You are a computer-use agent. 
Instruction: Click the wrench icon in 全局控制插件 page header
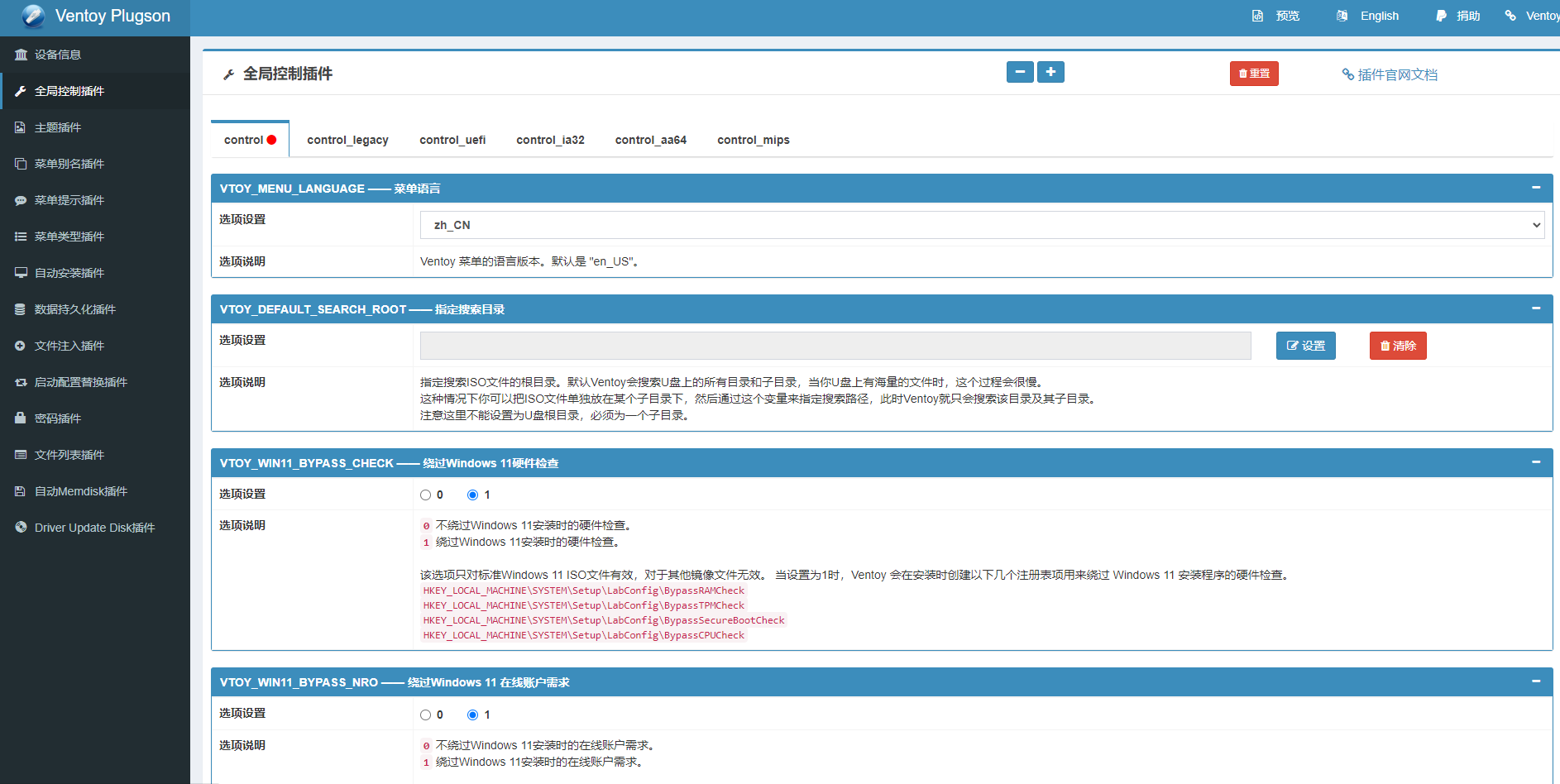click(x=229, y=74)
